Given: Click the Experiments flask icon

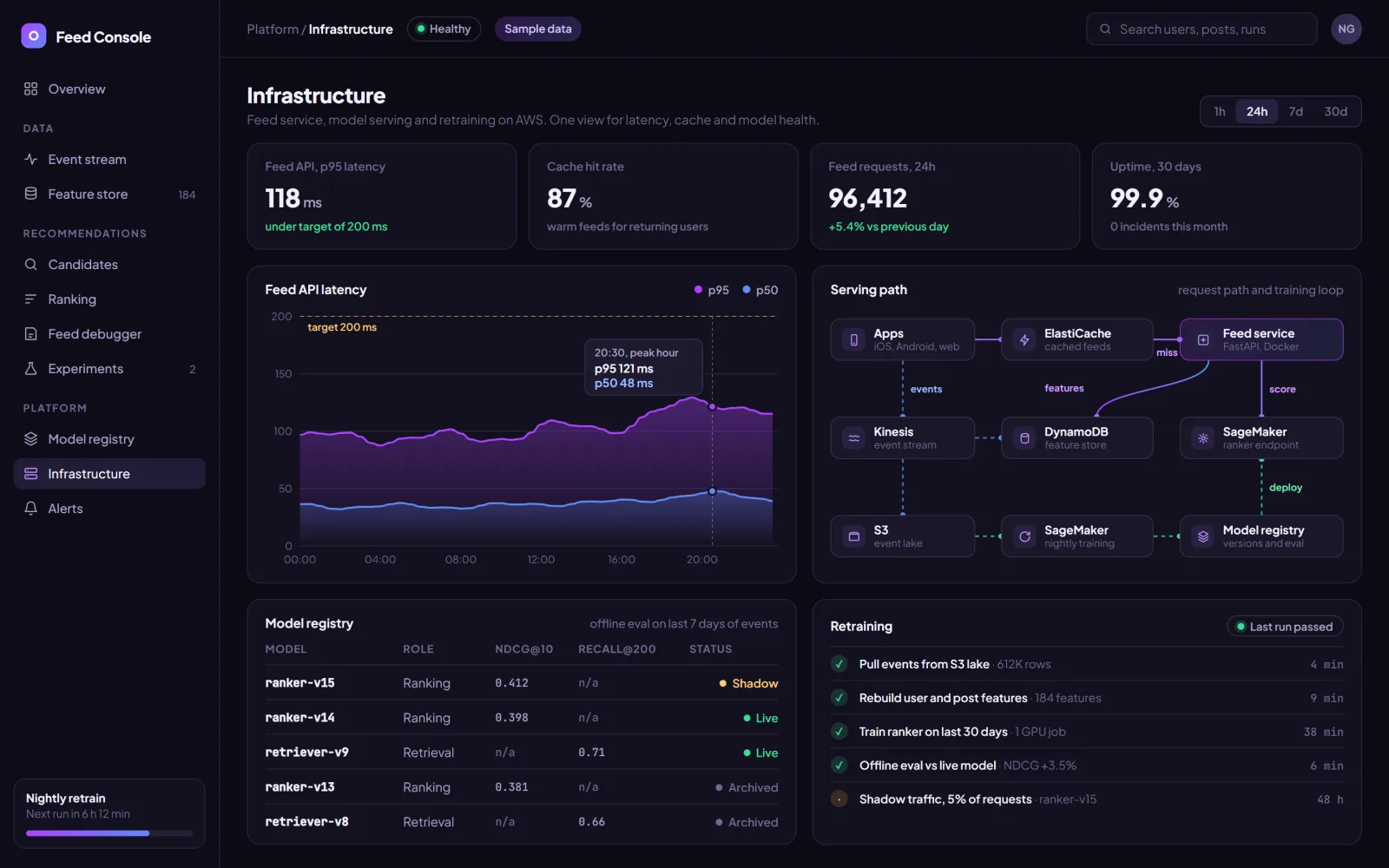Looking at the screenshot, I should click(31, 368).
